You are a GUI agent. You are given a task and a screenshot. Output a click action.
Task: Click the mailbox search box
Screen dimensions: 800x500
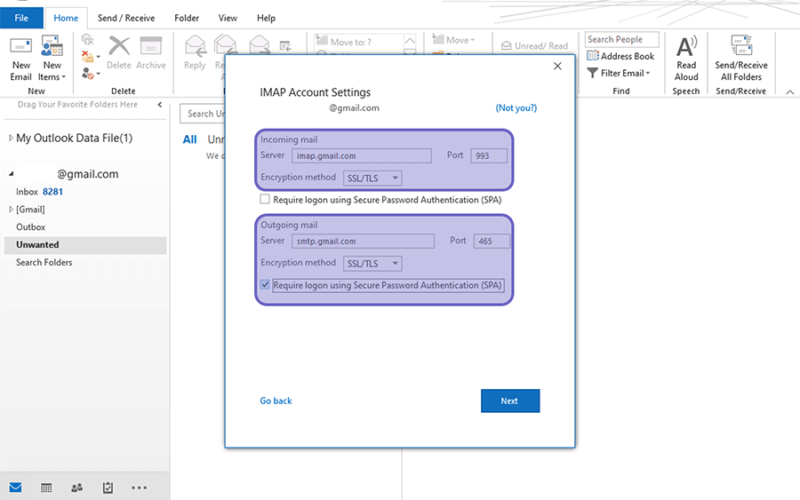click(203, 113)
